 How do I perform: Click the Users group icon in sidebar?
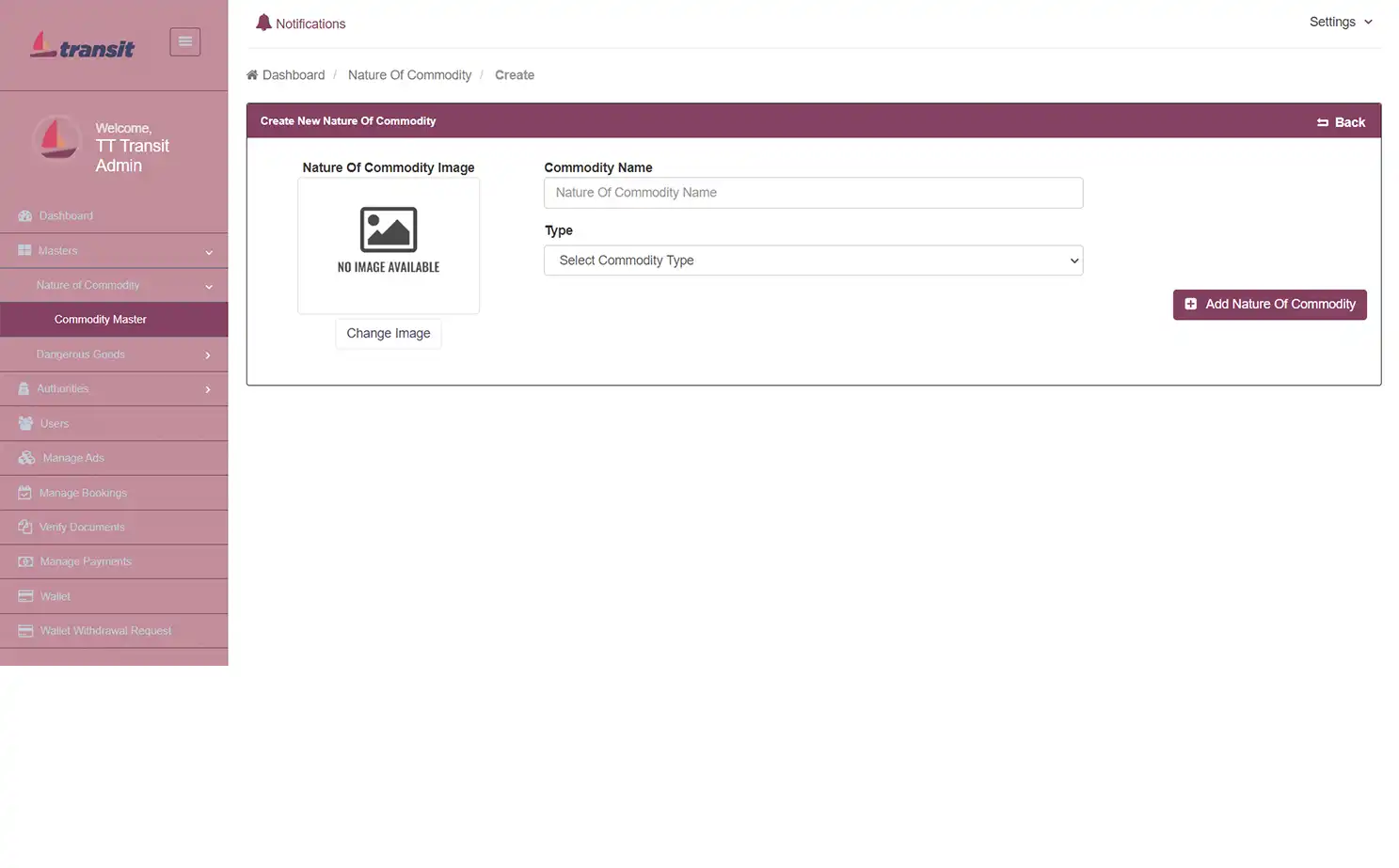point(25,423)
